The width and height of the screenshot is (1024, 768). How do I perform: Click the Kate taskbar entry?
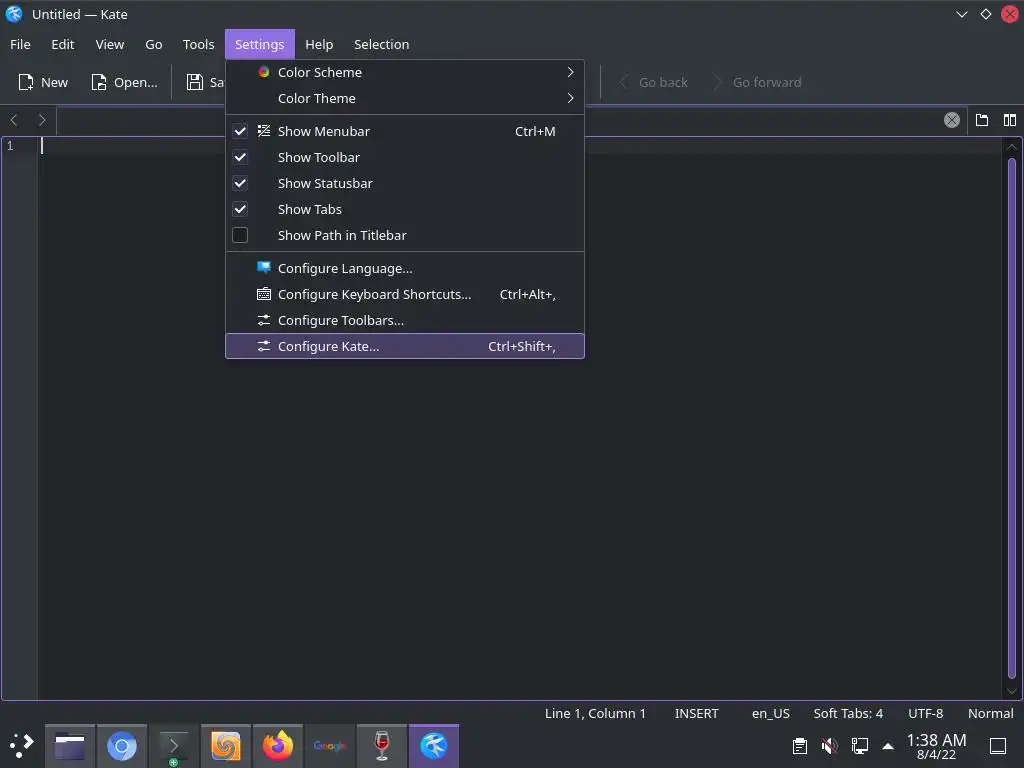(x=434, y=746)
